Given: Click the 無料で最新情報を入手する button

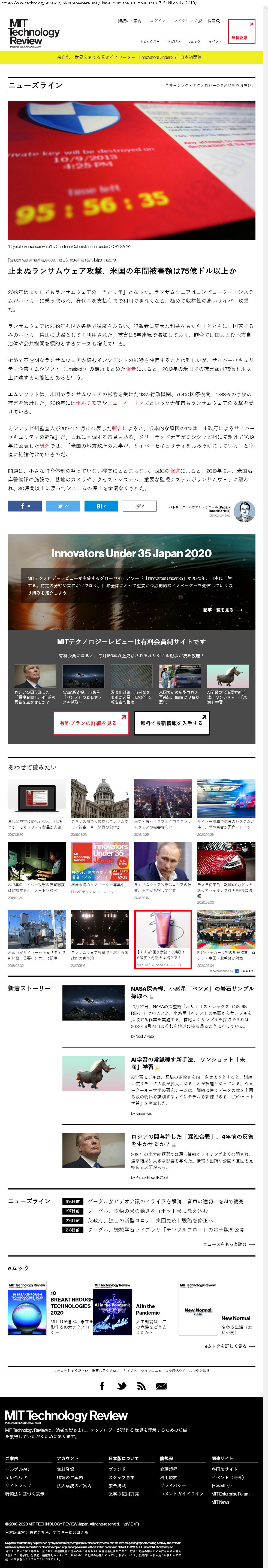Looking at the screenshot, I should [171, 723].
